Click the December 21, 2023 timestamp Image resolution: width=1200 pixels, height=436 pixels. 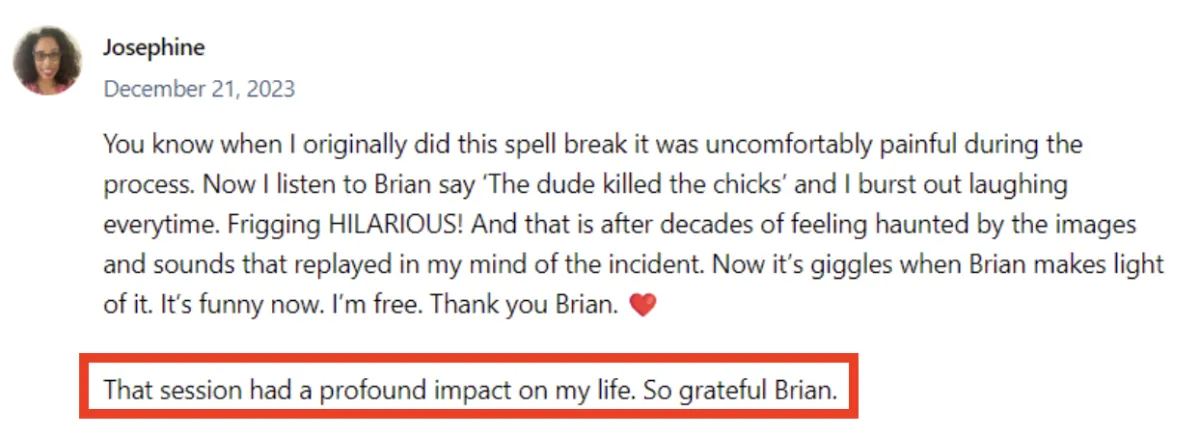[x=199, y=89]
